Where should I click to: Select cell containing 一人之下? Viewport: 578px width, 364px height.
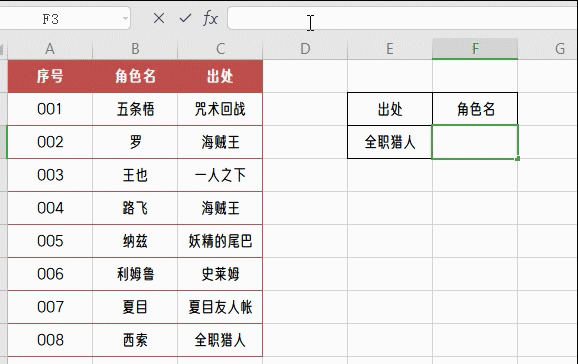[x=220, y=175]
